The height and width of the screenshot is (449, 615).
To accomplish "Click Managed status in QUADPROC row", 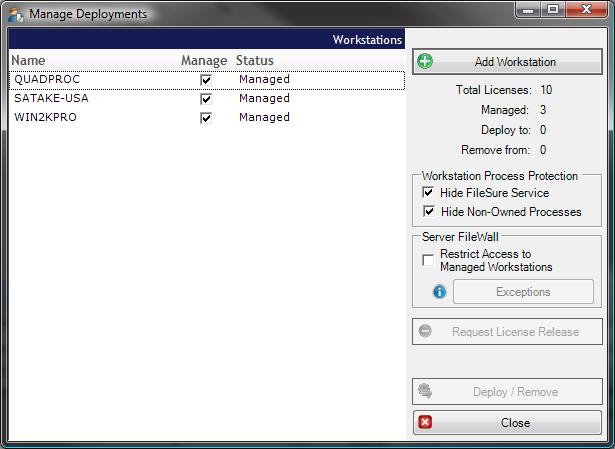I will click(264, 79).
